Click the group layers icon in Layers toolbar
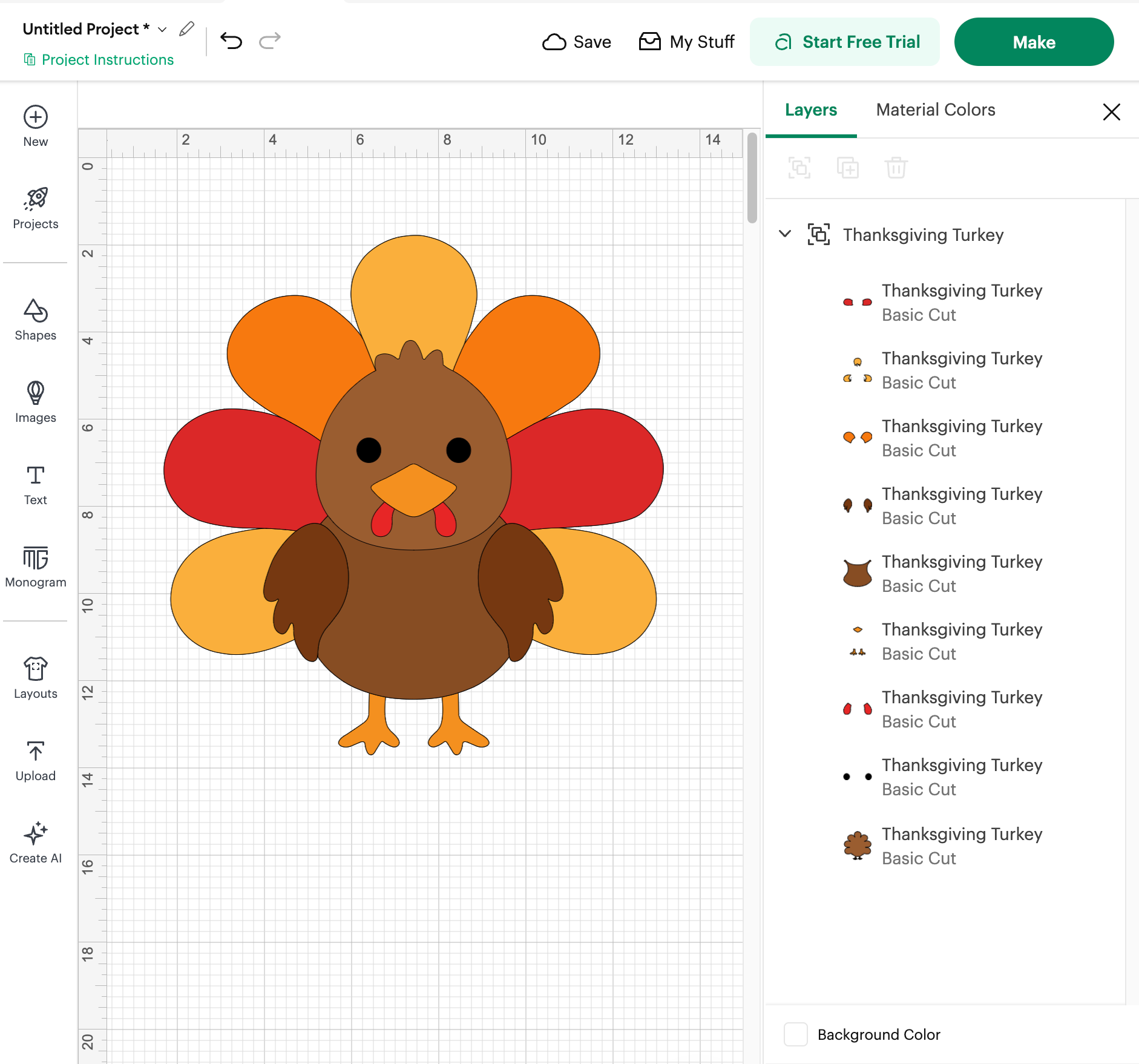This screenshot has height=1064, width=1139. (x=799, y=168)
